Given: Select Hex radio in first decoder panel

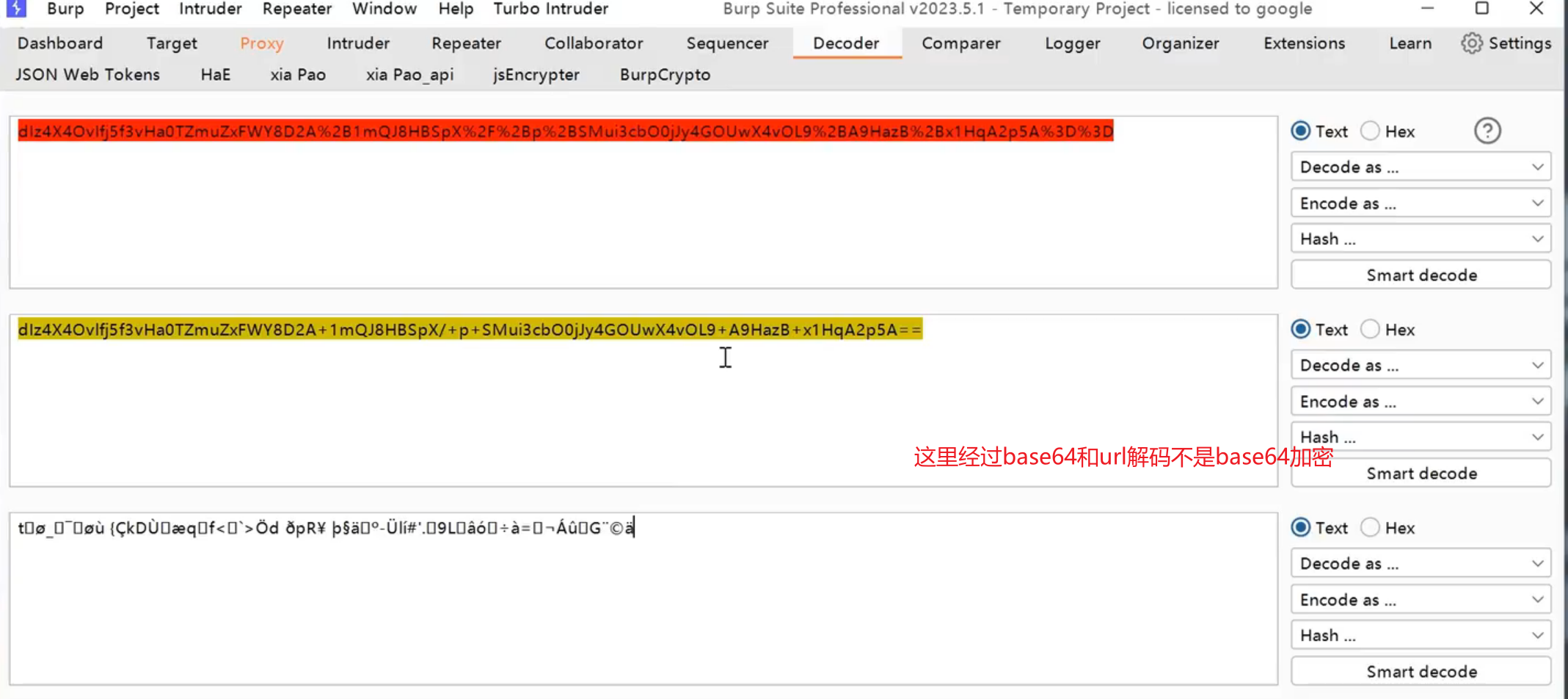Looking at the screenshot, I should point(1370,131).
